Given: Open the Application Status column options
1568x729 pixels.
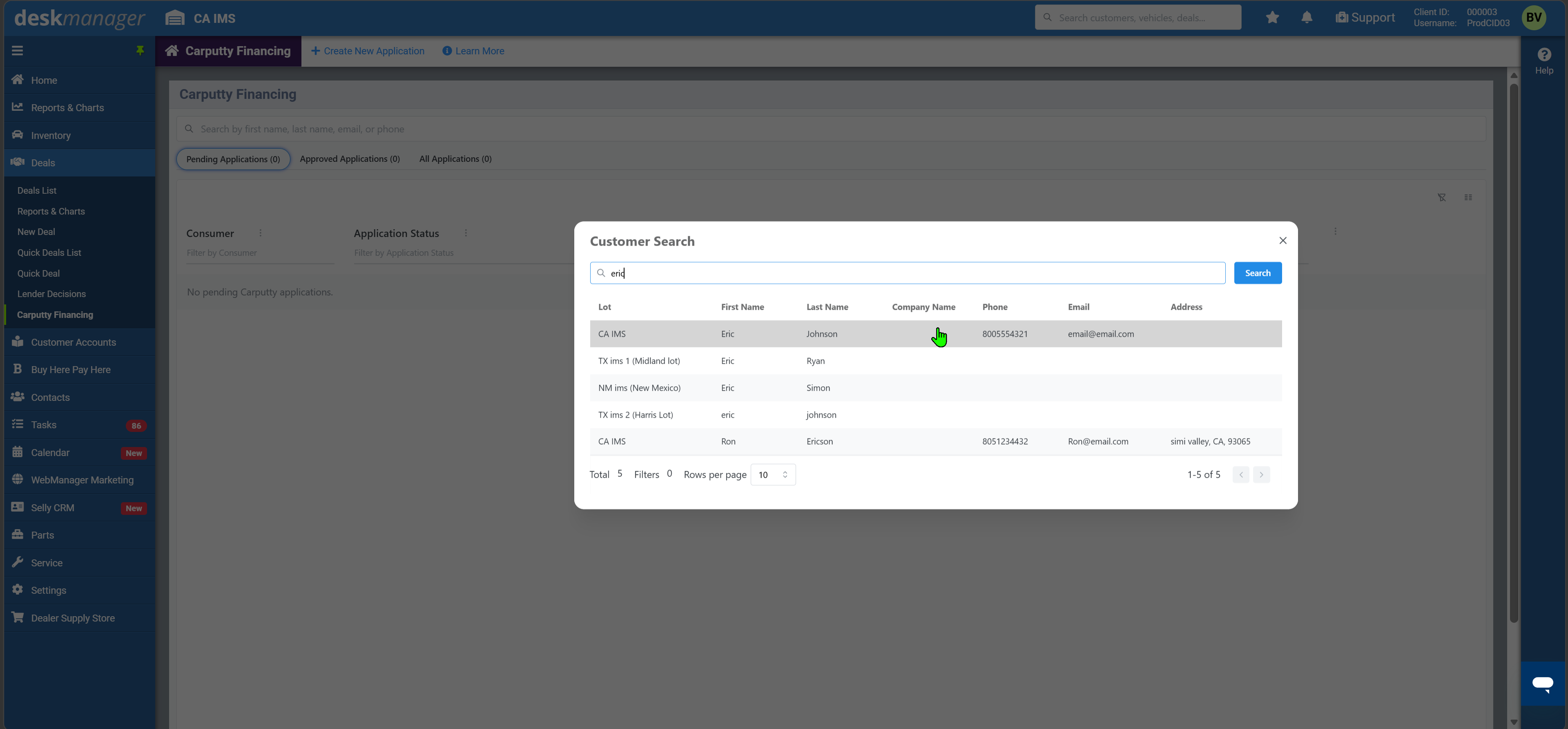Looking at the screenshot, I should [466, 233].
